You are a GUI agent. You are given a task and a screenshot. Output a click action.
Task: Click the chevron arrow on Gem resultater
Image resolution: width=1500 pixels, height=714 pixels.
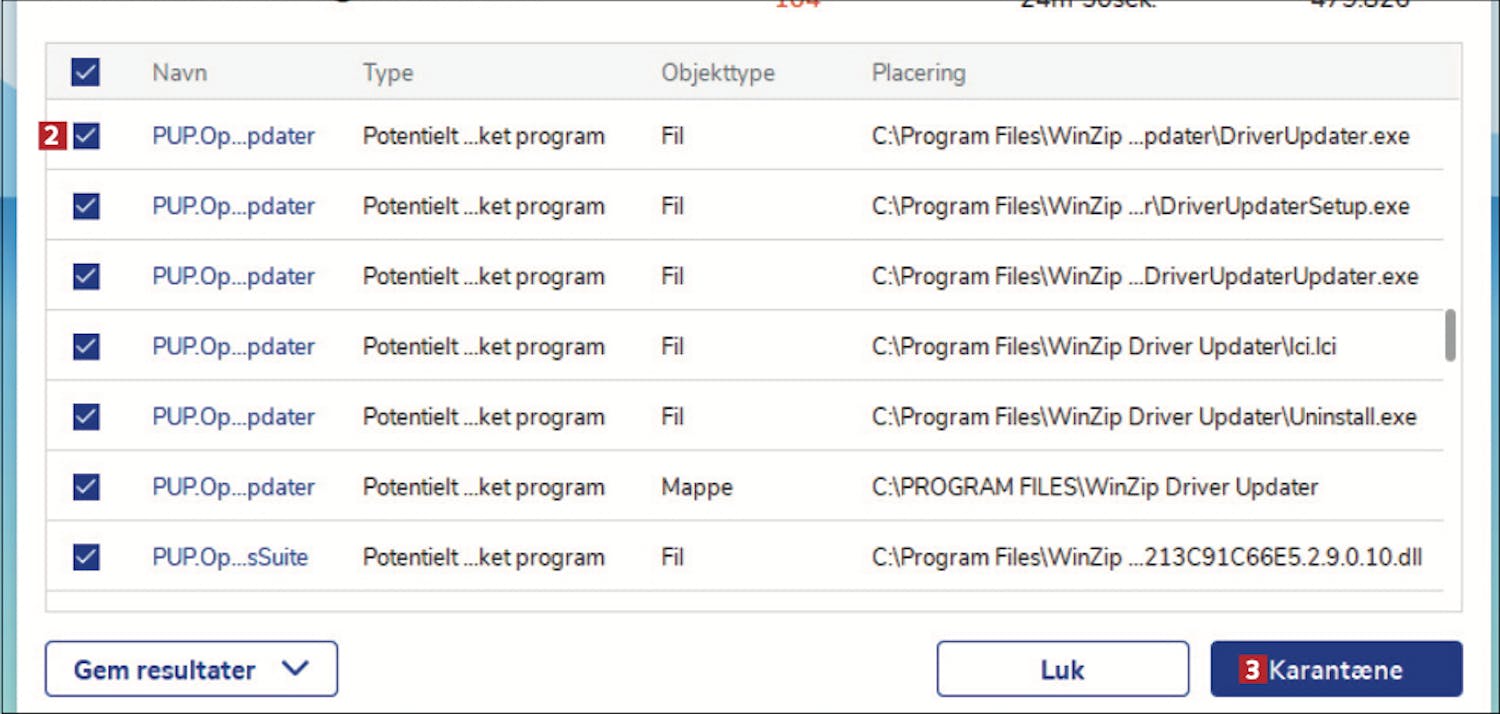point(295,668)
